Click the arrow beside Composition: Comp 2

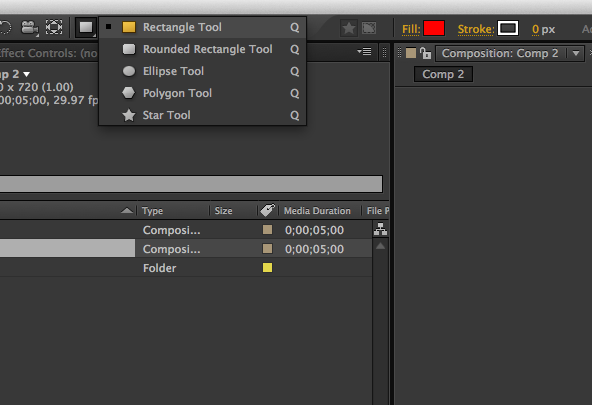(576, 53)
